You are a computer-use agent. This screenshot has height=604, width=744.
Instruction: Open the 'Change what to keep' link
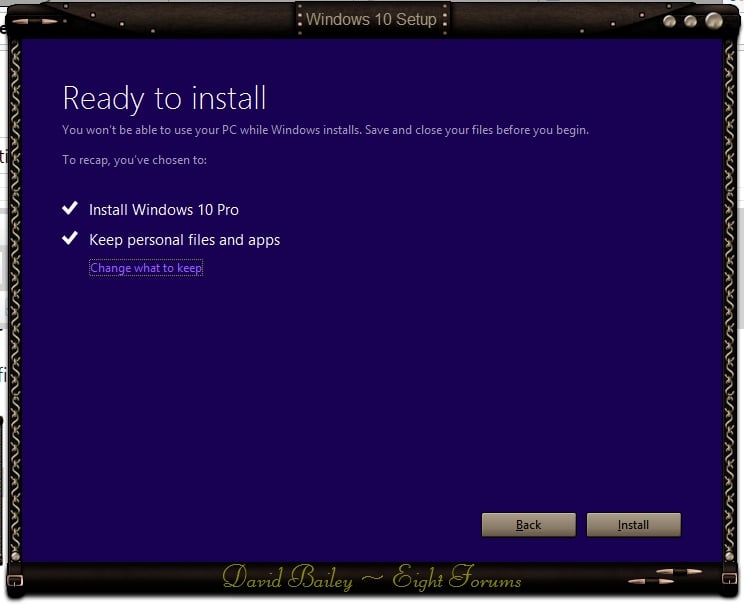[x=146, y=268]
